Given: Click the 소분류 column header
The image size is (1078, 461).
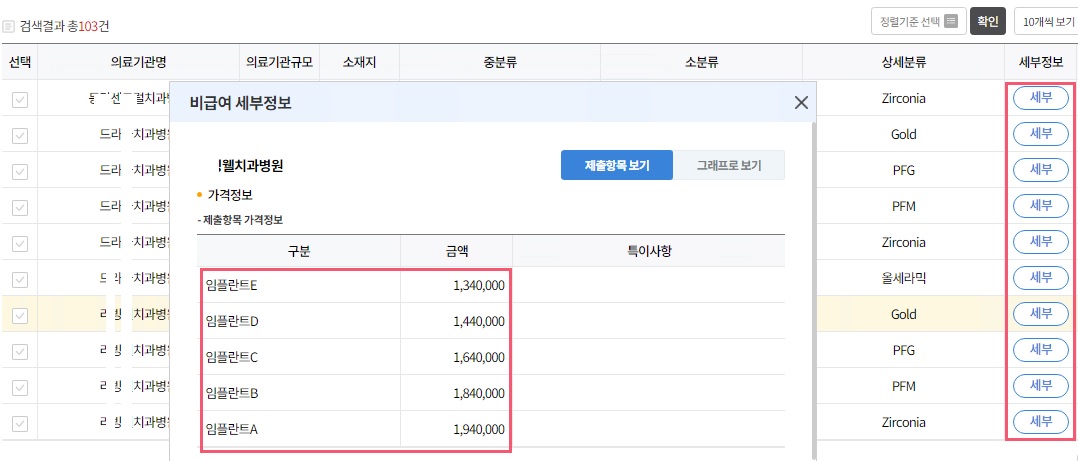Looking at the screenshot, I should click(x=701, y=63).
